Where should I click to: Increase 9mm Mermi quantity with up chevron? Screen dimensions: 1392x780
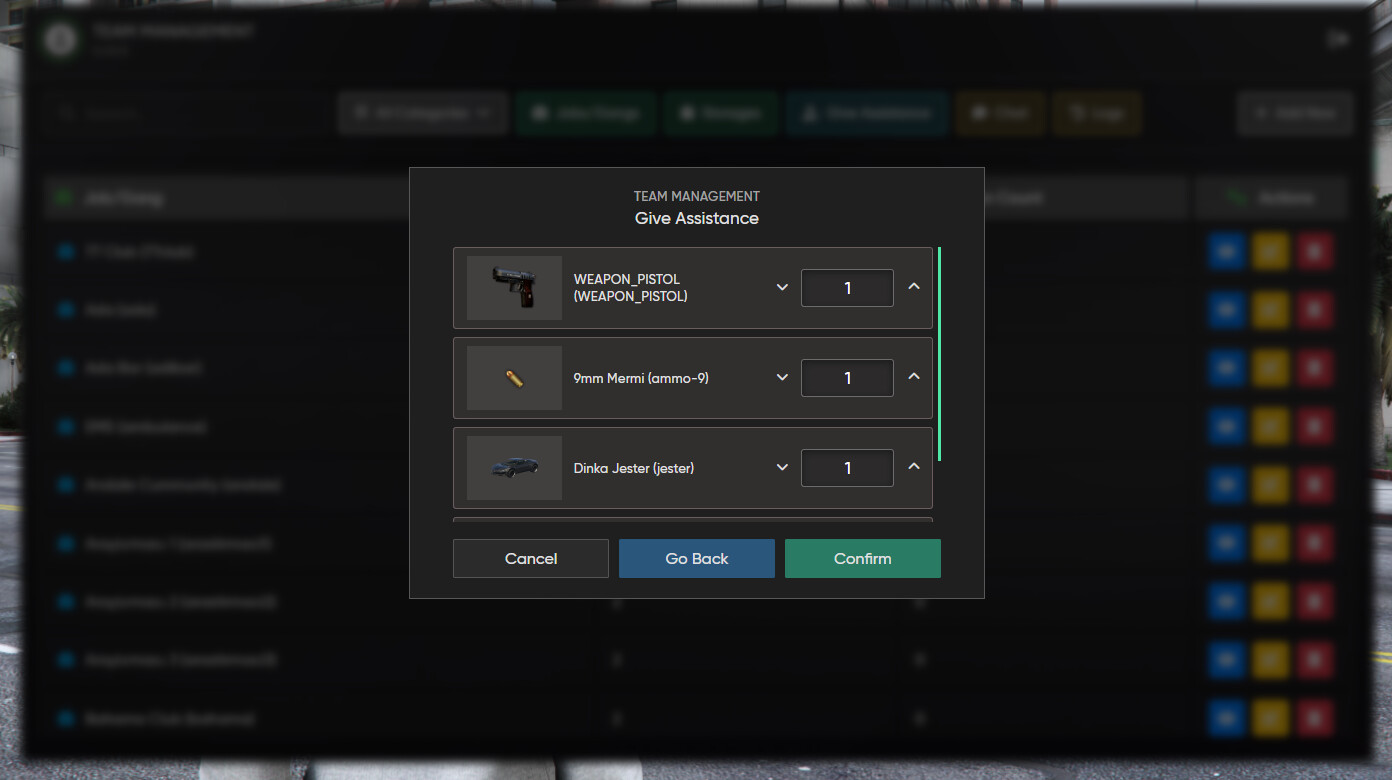[914, 376]
